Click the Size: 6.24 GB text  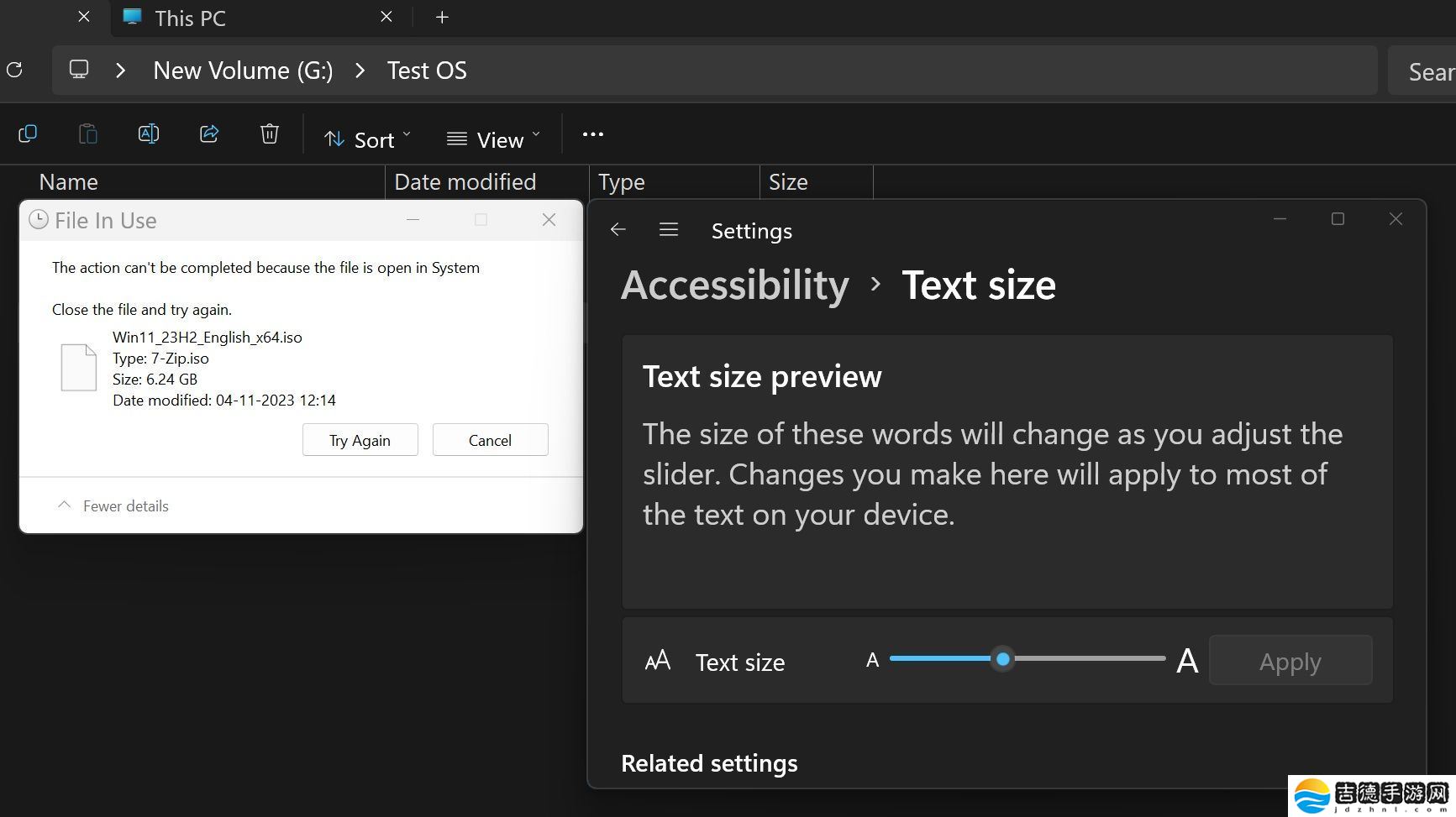coord(155,379)
